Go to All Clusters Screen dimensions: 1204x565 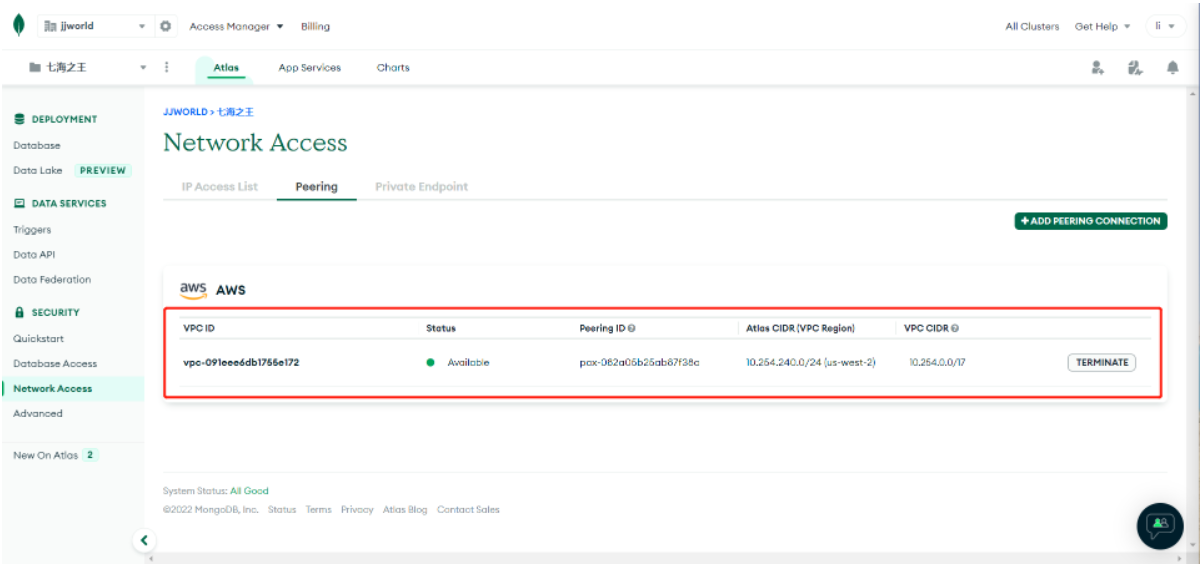(x=1032, y=26)
